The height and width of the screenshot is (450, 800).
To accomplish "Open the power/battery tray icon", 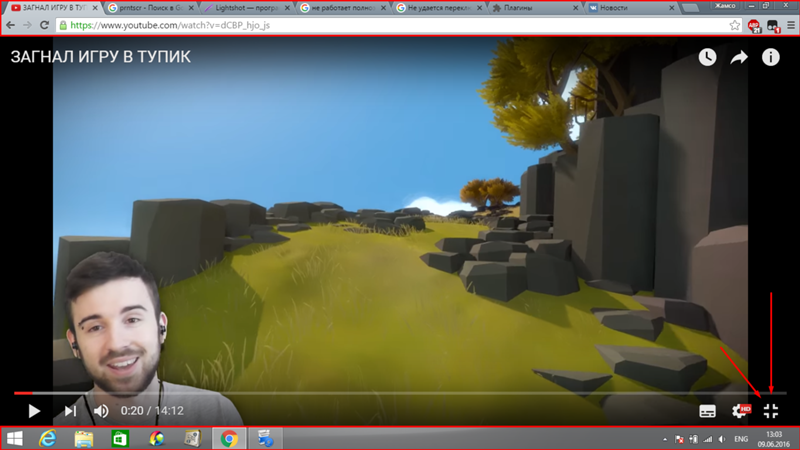I will [x=693, y=439].
